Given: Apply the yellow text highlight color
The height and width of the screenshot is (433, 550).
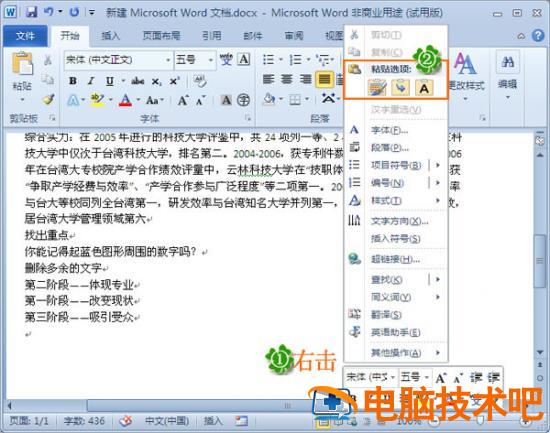Looking at the screenshot, I should coord(97,100).
